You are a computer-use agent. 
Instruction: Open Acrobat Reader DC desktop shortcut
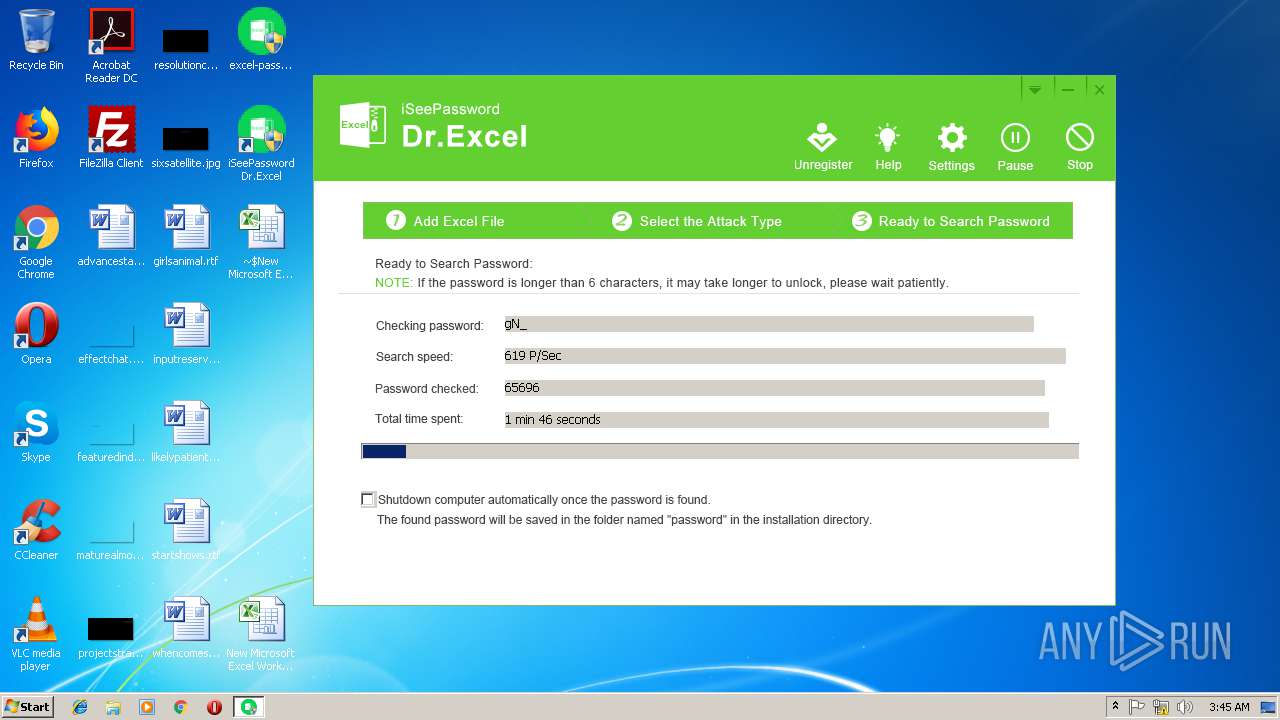[111, 46]
